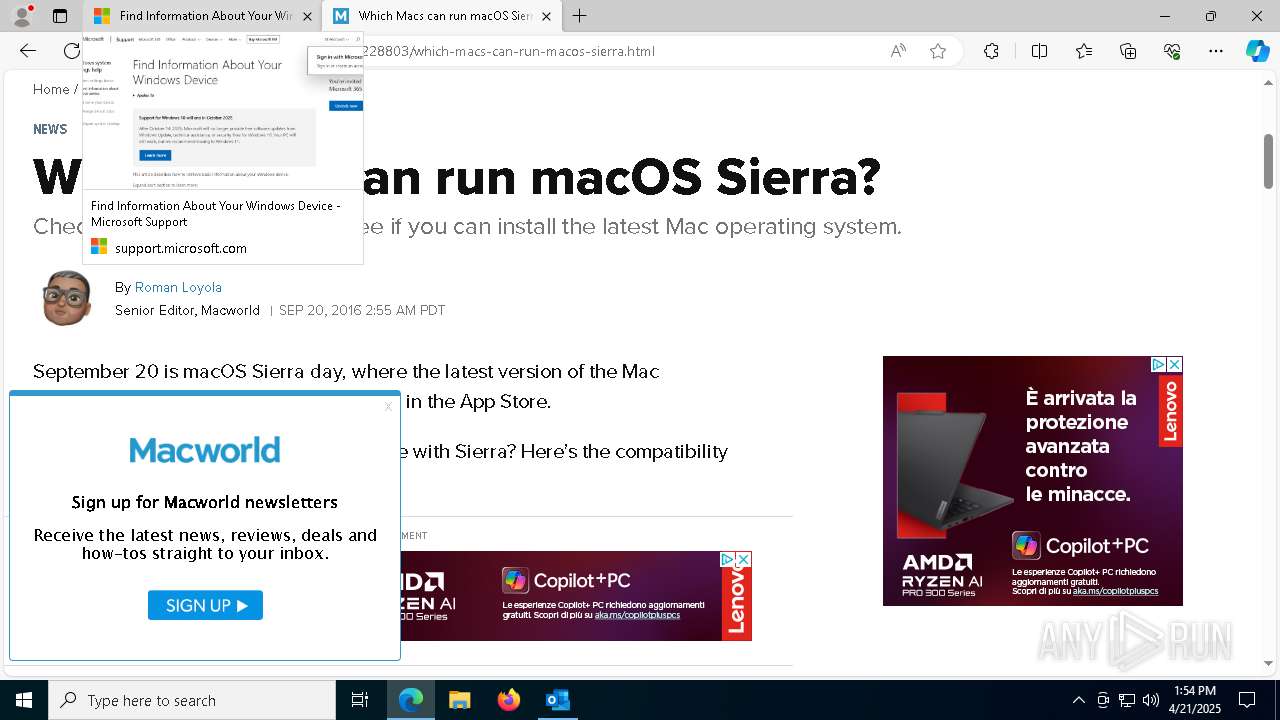Click the vertical scrollbar thumb
Screen dimensions: 1280x720
coord(1268,160)
